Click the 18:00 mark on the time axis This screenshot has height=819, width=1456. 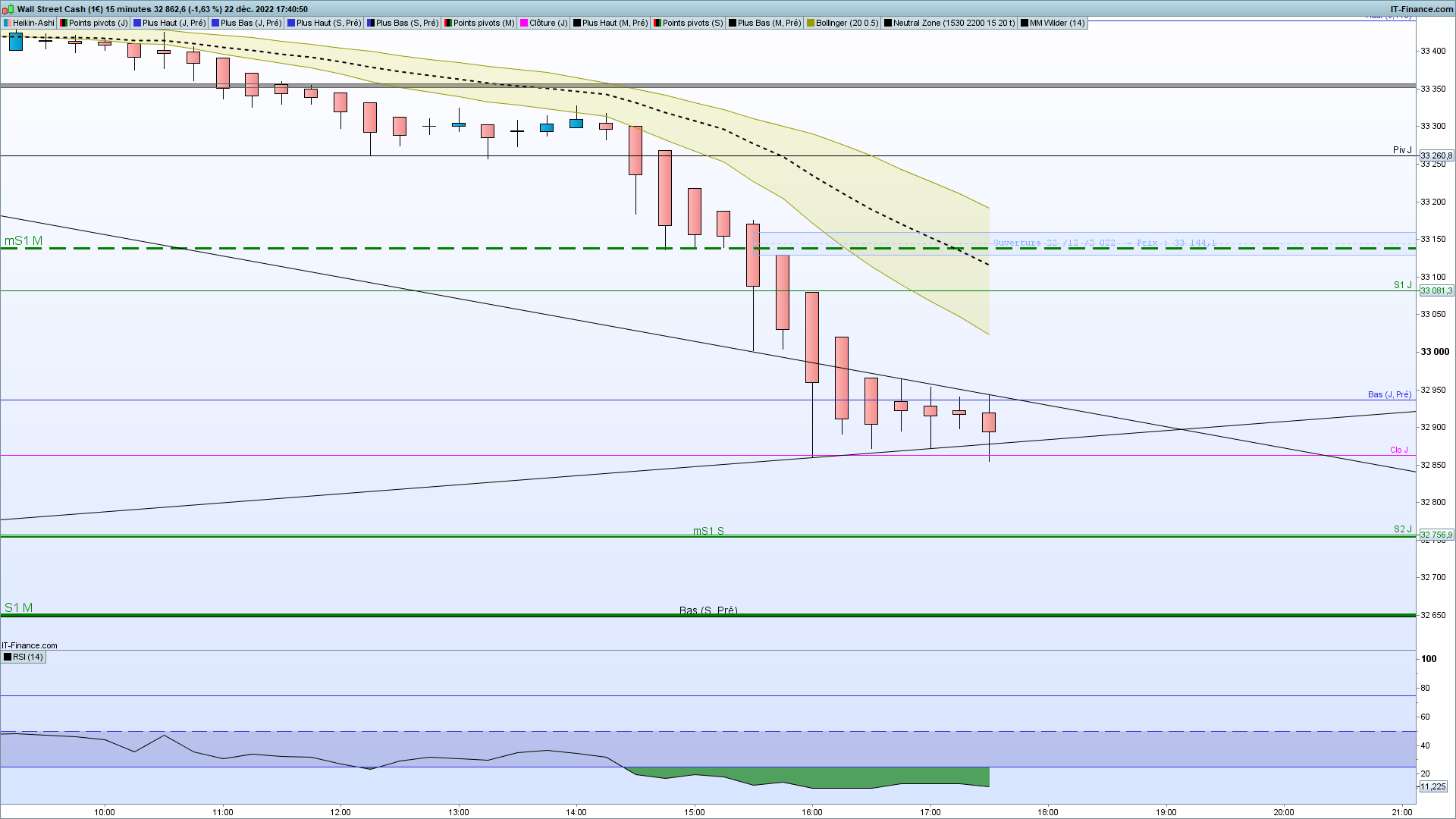coord(1048,811)
